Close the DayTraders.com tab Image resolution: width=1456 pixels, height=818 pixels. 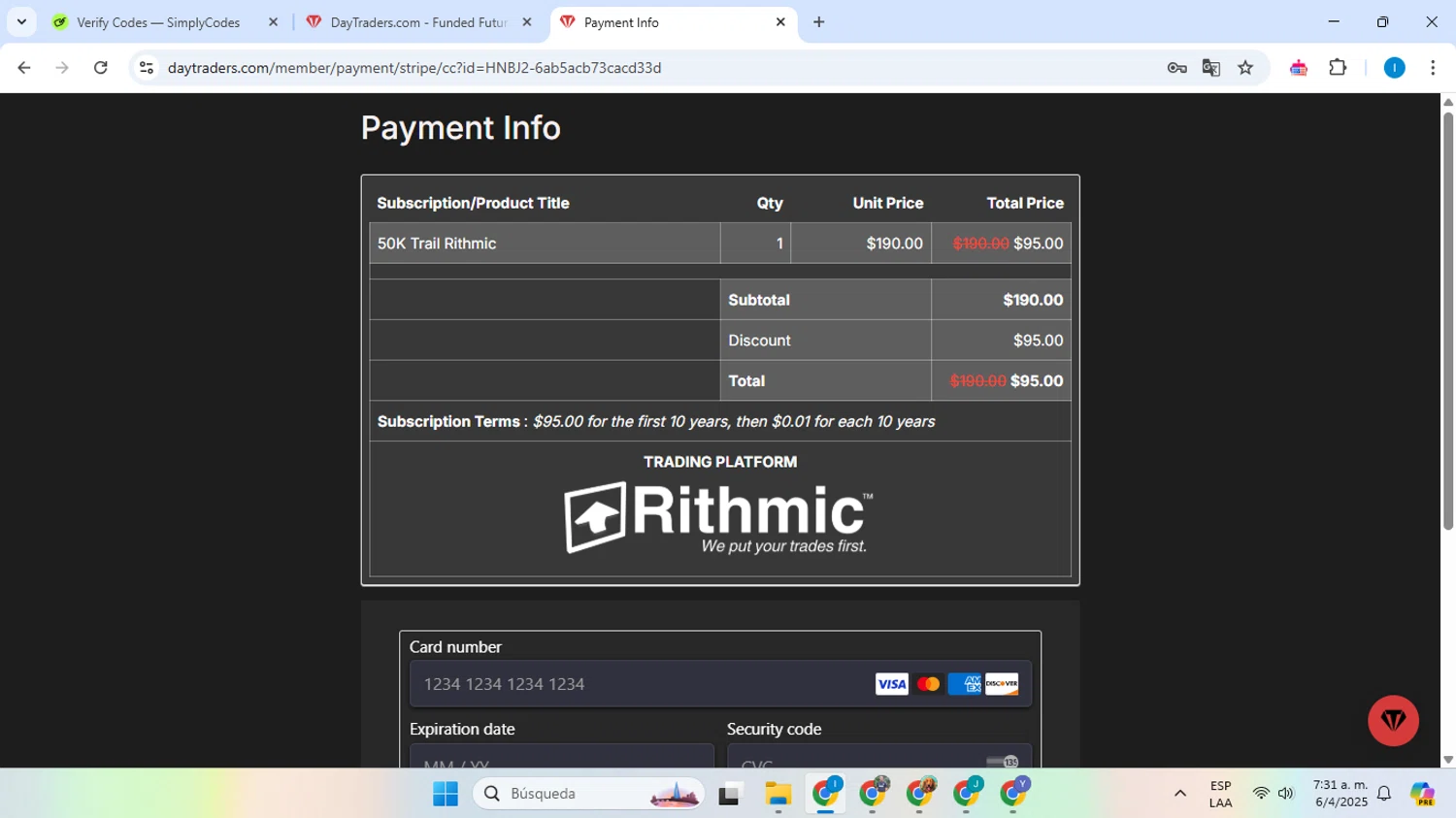pos(527,22)
